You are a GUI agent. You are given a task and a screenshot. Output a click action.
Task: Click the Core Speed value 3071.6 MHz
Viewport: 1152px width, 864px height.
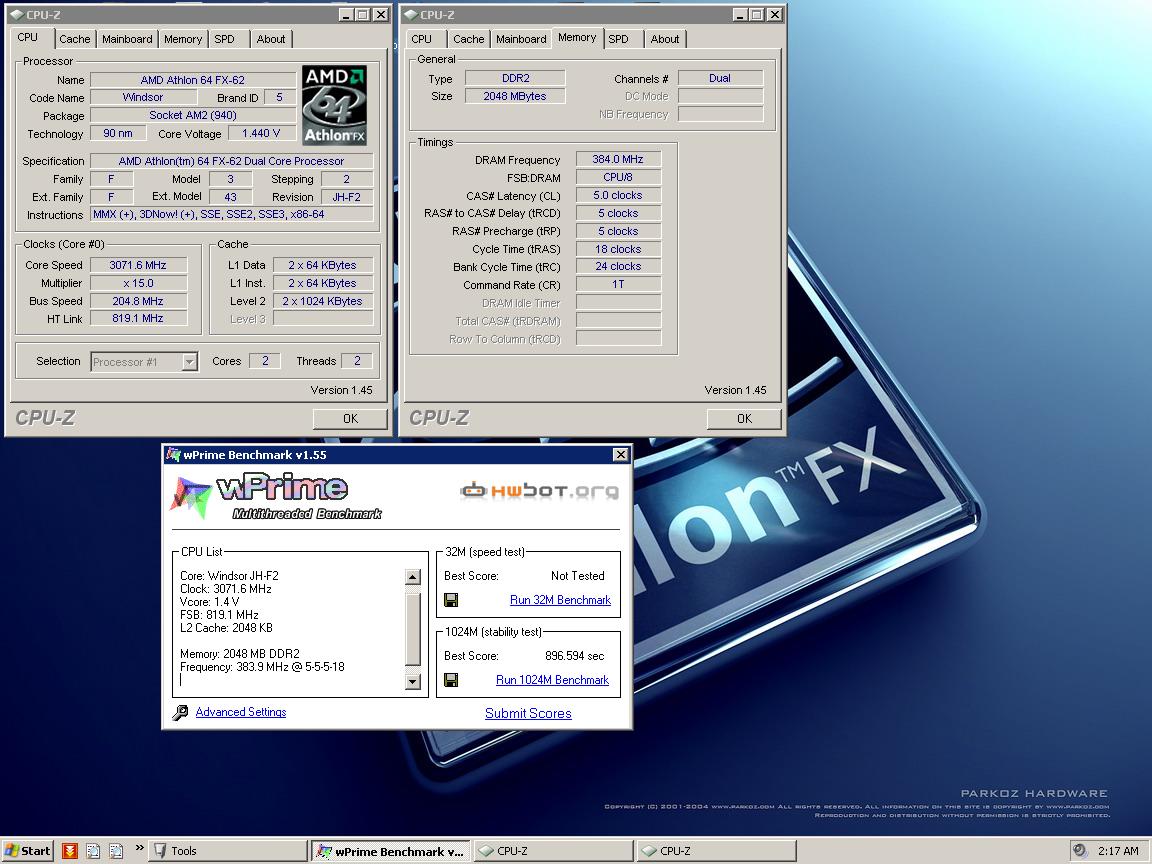pos(138,265)
